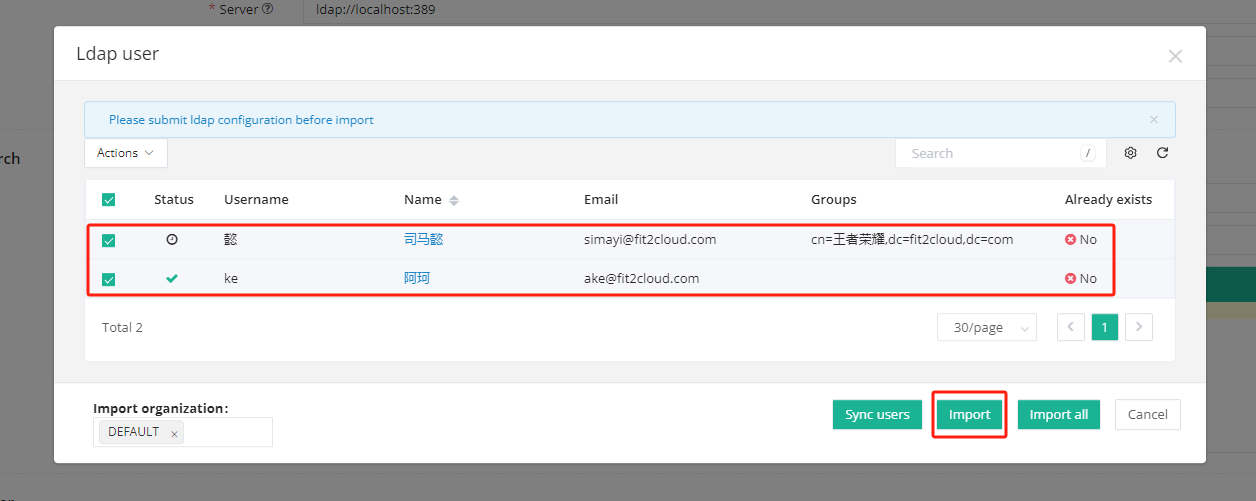Click the slash shortcut hint in search
The width and height of the screenshot is (1256, 501).
click(1088, 153)
